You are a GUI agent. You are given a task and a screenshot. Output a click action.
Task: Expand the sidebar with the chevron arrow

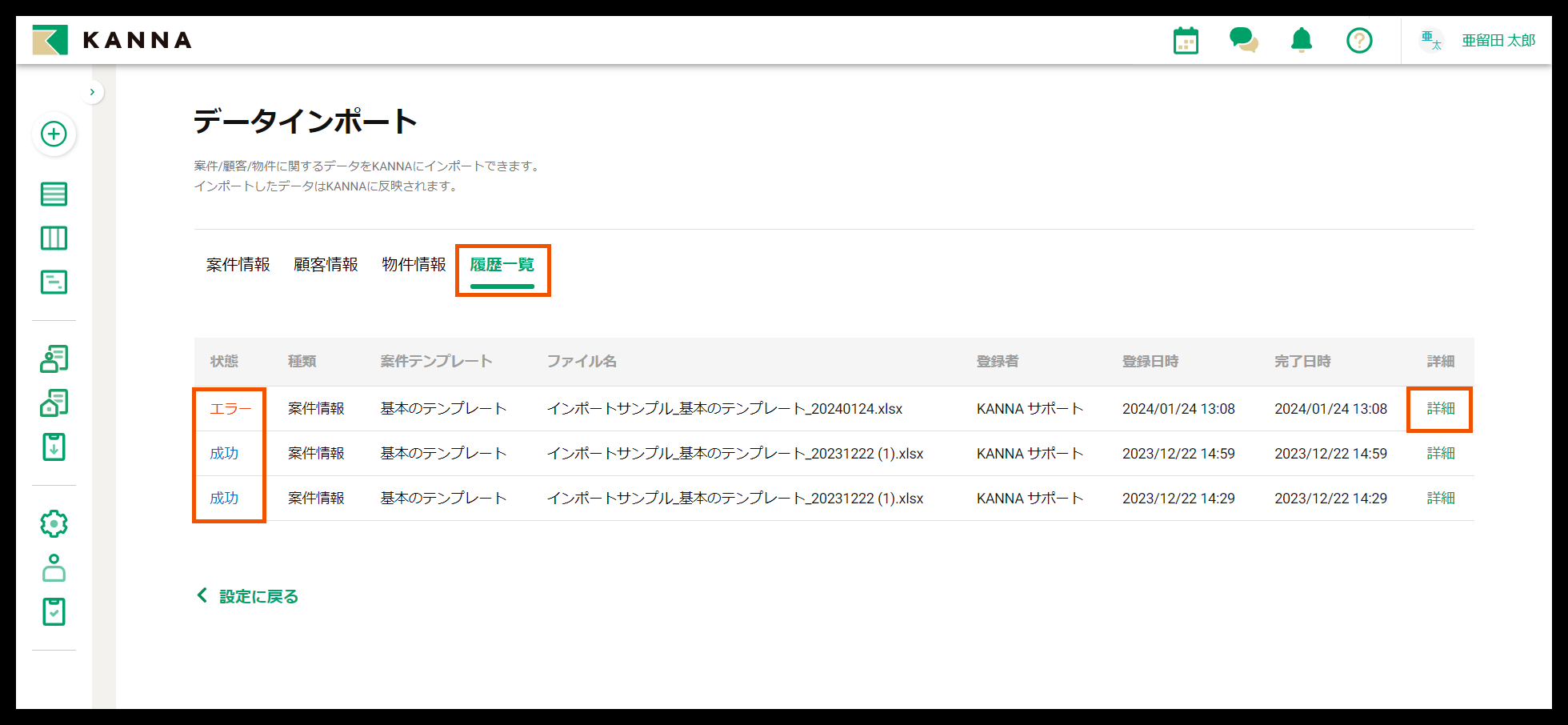pyautogui.click(x=93, y=92)
